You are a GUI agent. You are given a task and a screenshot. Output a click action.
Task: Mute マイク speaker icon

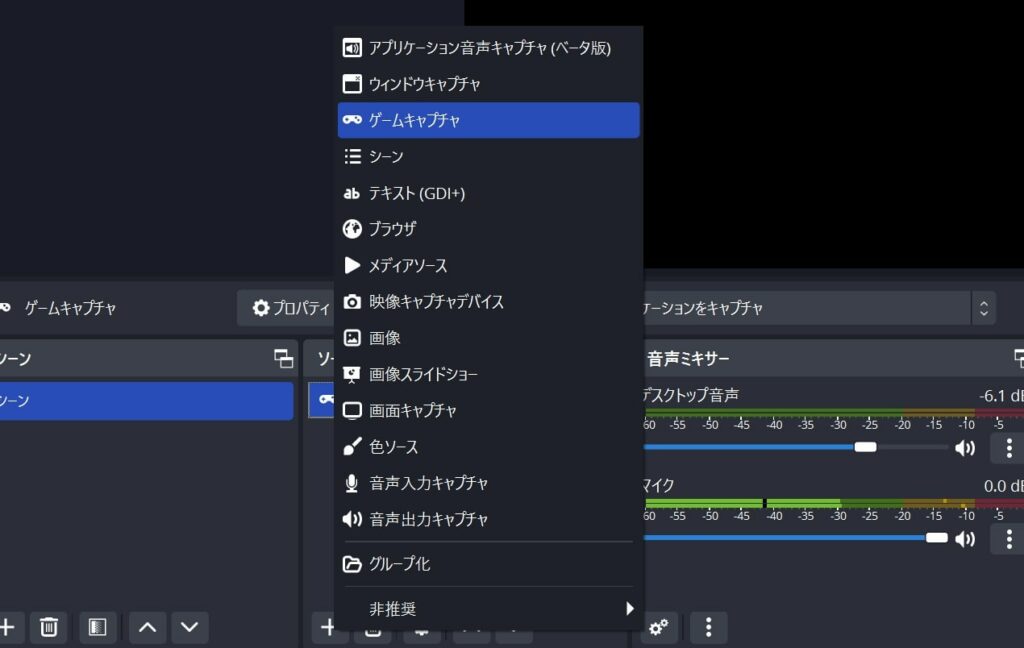click(x=965, y=538)
